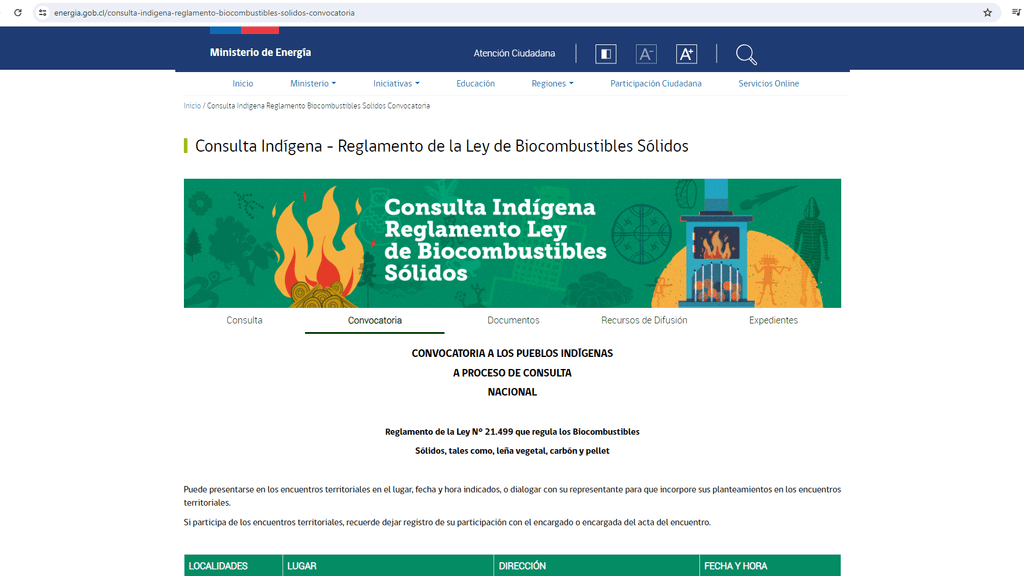Expand the Iniciativas dropdown menu
This screenshot has width=1024, height=576.
click(396, 84)
